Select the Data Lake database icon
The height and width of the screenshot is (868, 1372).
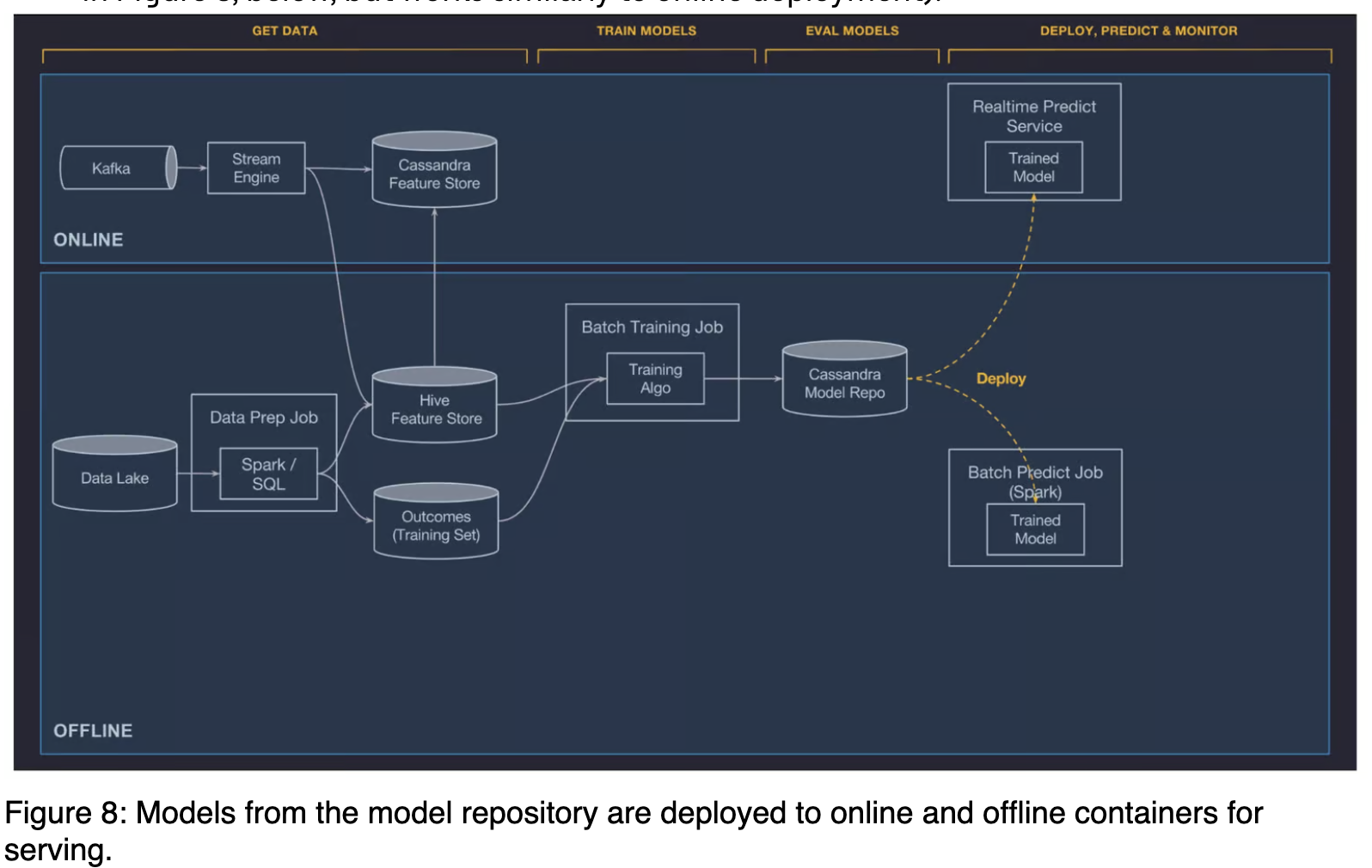(114, 474)
